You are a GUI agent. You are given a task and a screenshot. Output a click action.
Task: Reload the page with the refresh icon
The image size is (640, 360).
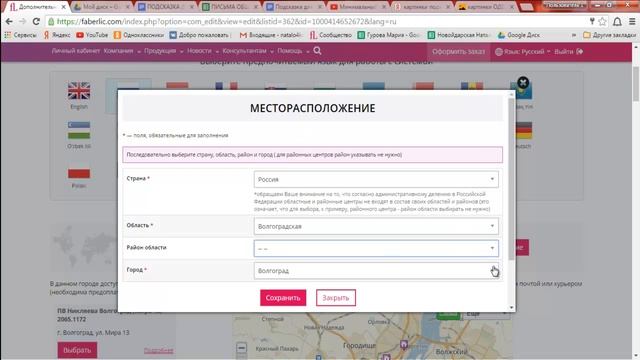point(36,22)
